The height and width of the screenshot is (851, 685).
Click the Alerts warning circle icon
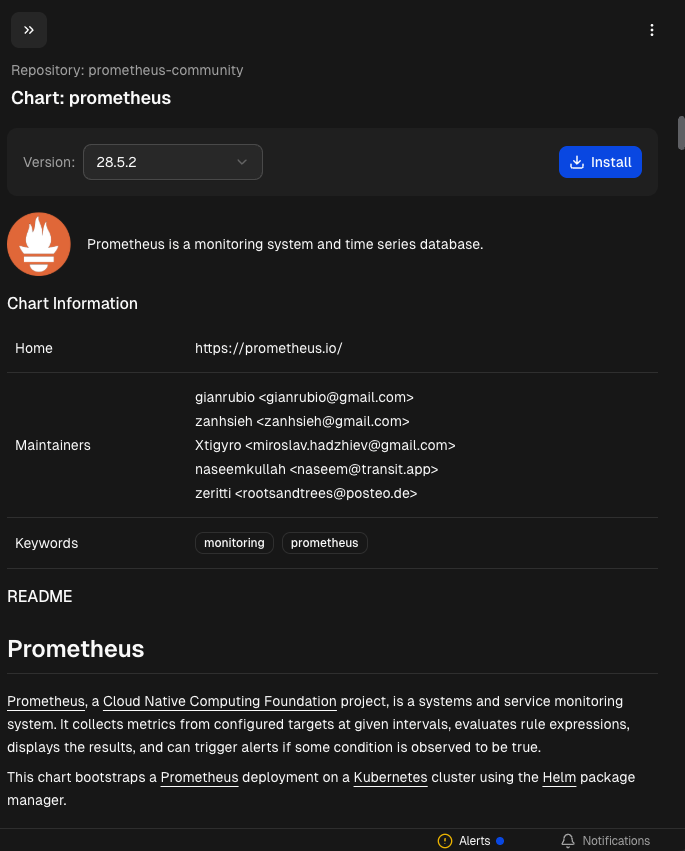click(445, 841)
